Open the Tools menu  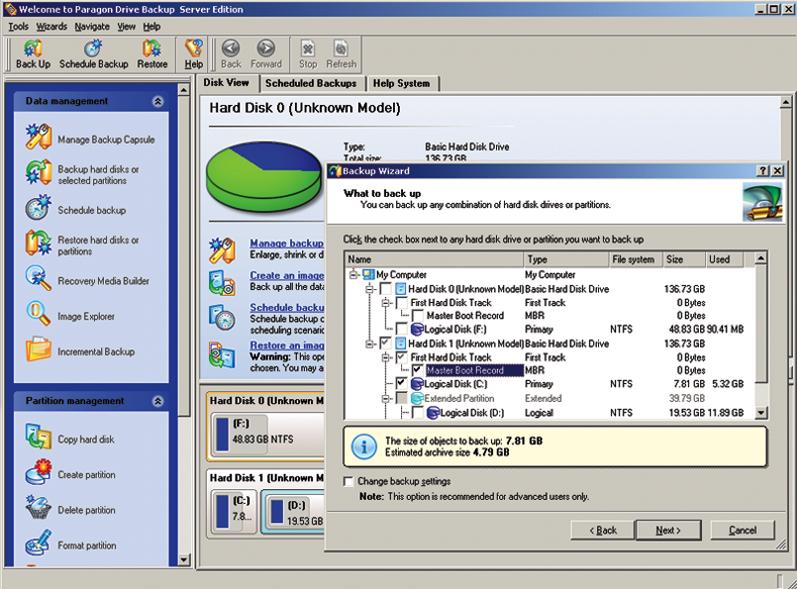tap(18, 26)
